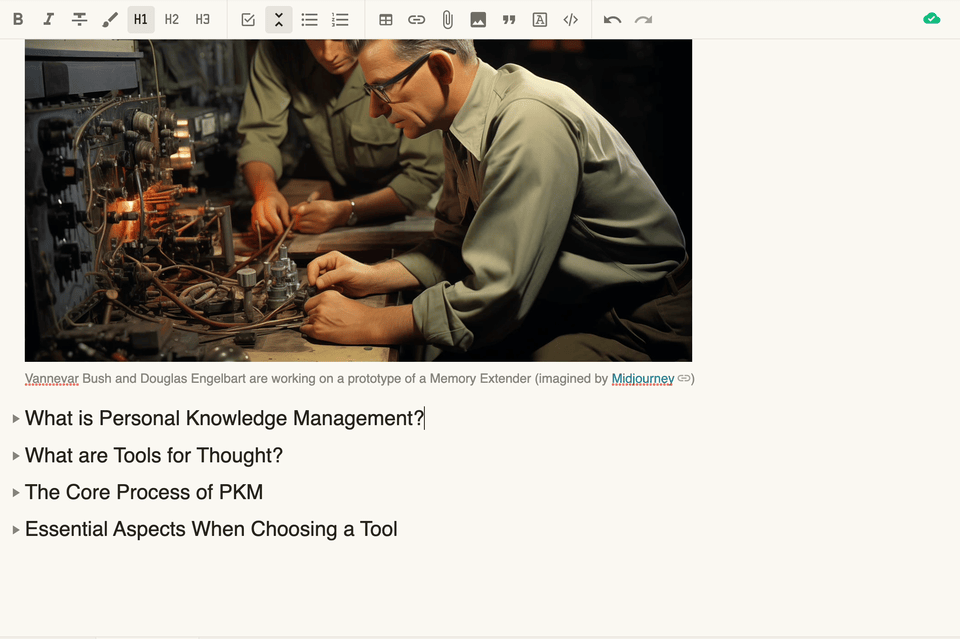
Task: Expand 'What are Tools for Thought?' section
Action: point(16,455)
